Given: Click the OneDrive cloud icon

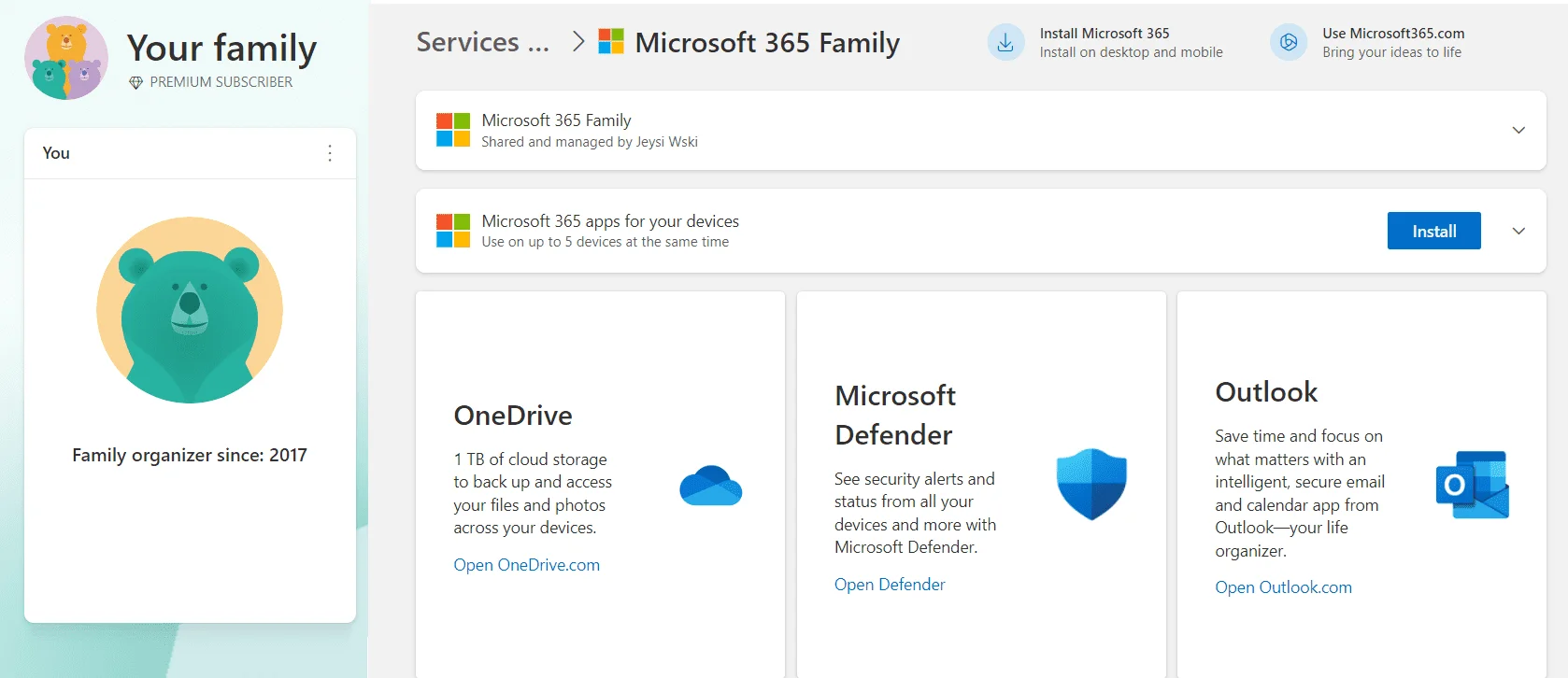Looking at the screenshot, I should [711, 486].
